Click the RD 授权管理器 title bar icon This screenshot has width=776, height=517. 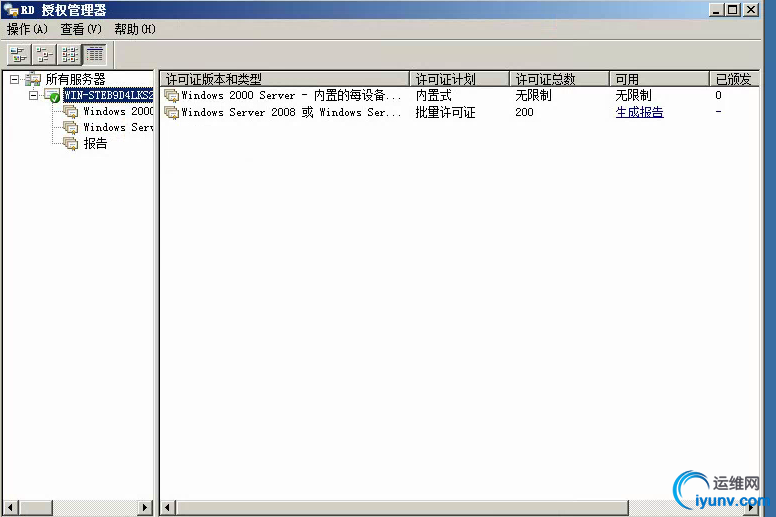pos(11,10)
